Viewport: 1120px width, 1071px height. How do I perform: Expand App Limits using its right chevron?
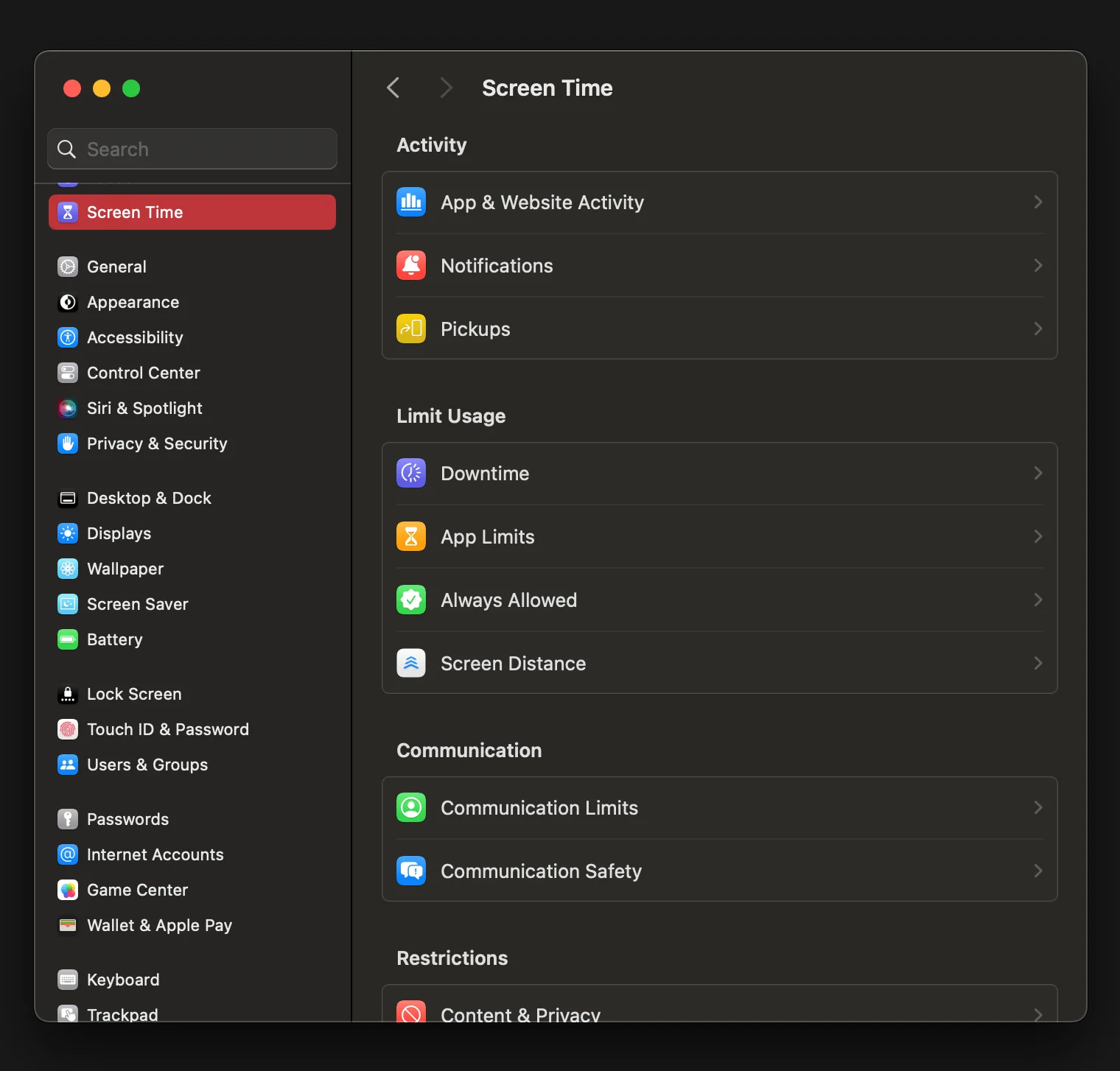[x=1037, y=536]
